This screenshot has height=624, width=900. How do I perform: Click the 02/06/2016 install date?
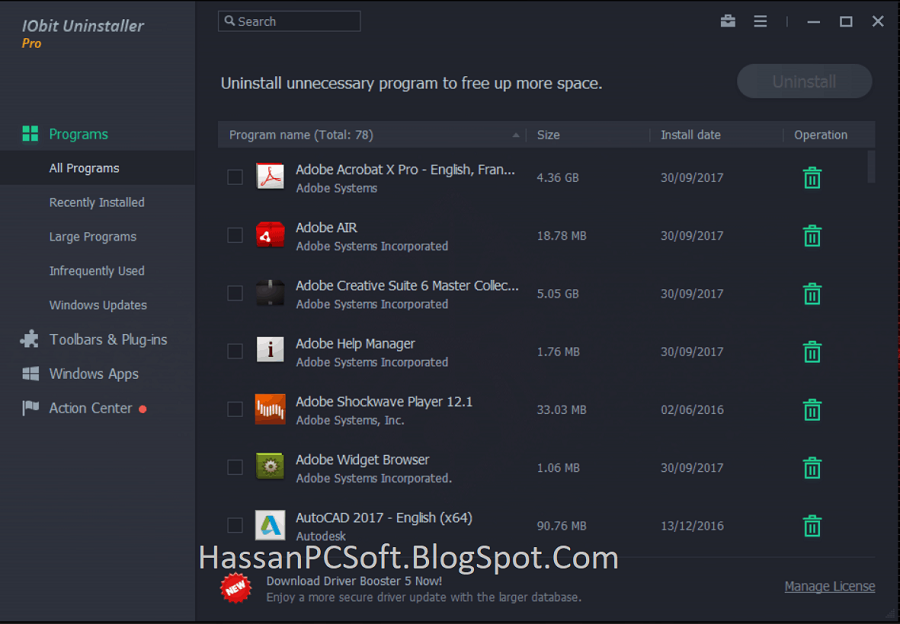692,410
